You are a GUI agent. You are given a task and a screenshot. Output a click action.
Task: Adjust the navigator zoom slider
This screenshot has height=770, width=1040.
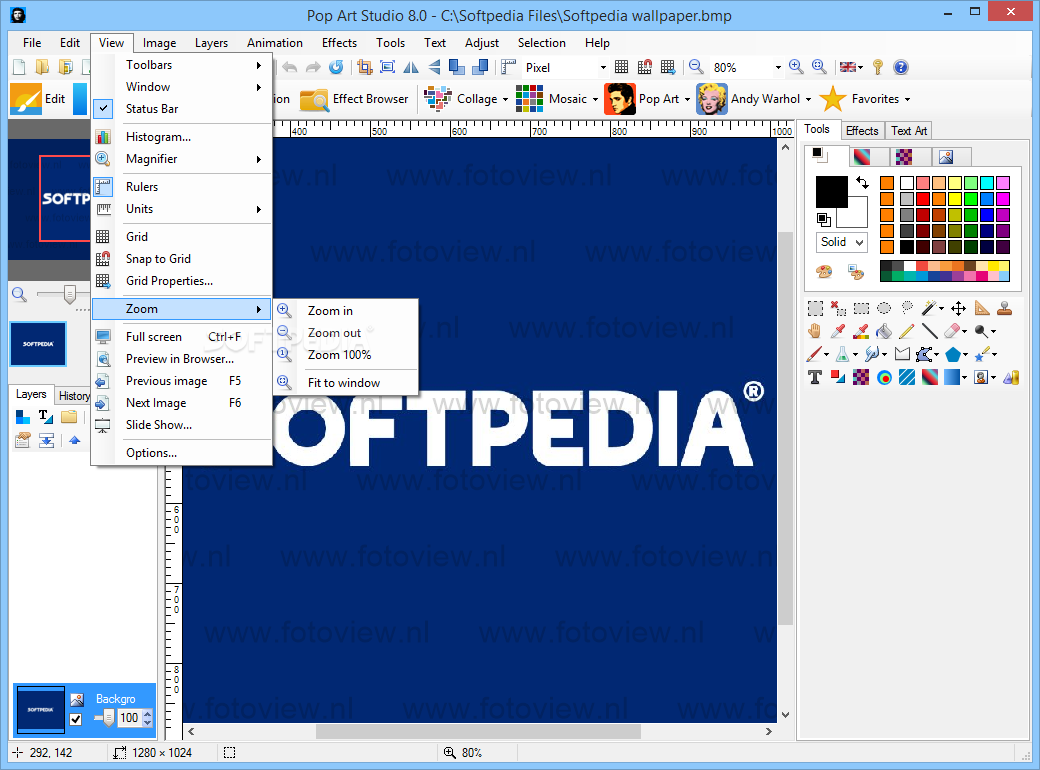(x=70, y=294)
